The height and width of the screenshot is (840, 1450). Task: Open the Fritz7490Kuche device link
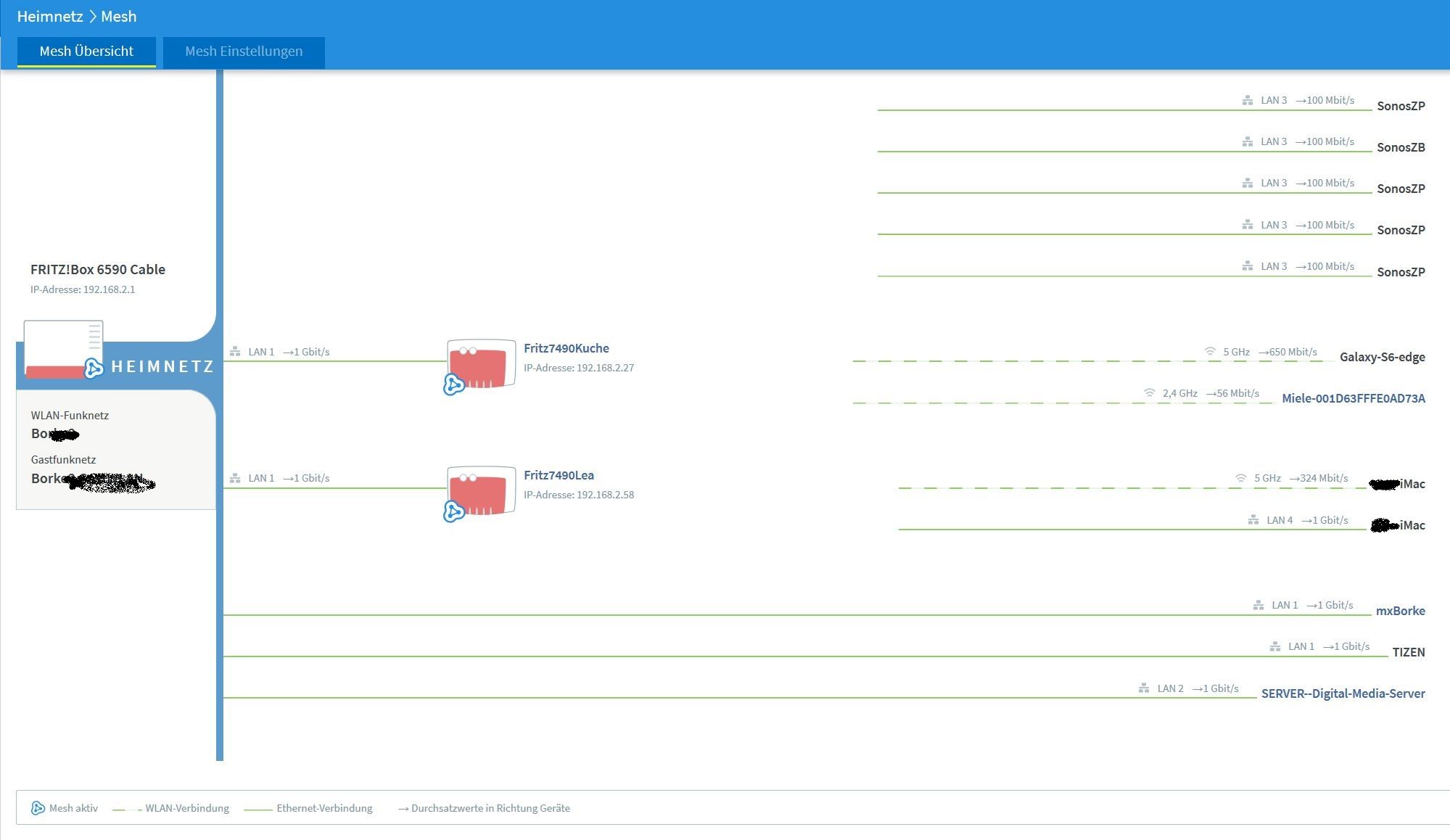[566, 348]
